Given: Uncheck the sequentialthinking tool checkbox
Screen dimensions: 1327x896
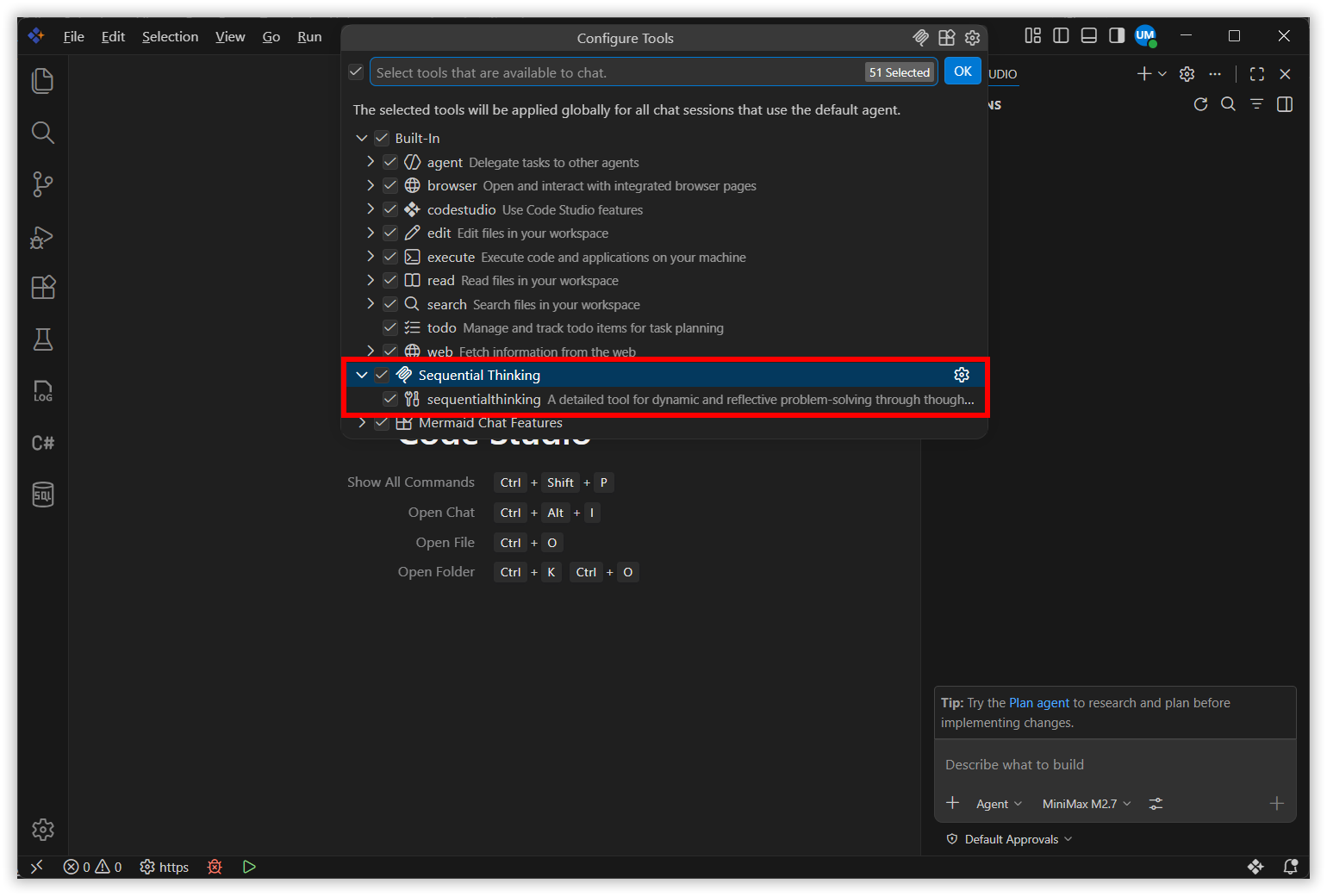Looking at the screenshot, I should 390,399.
